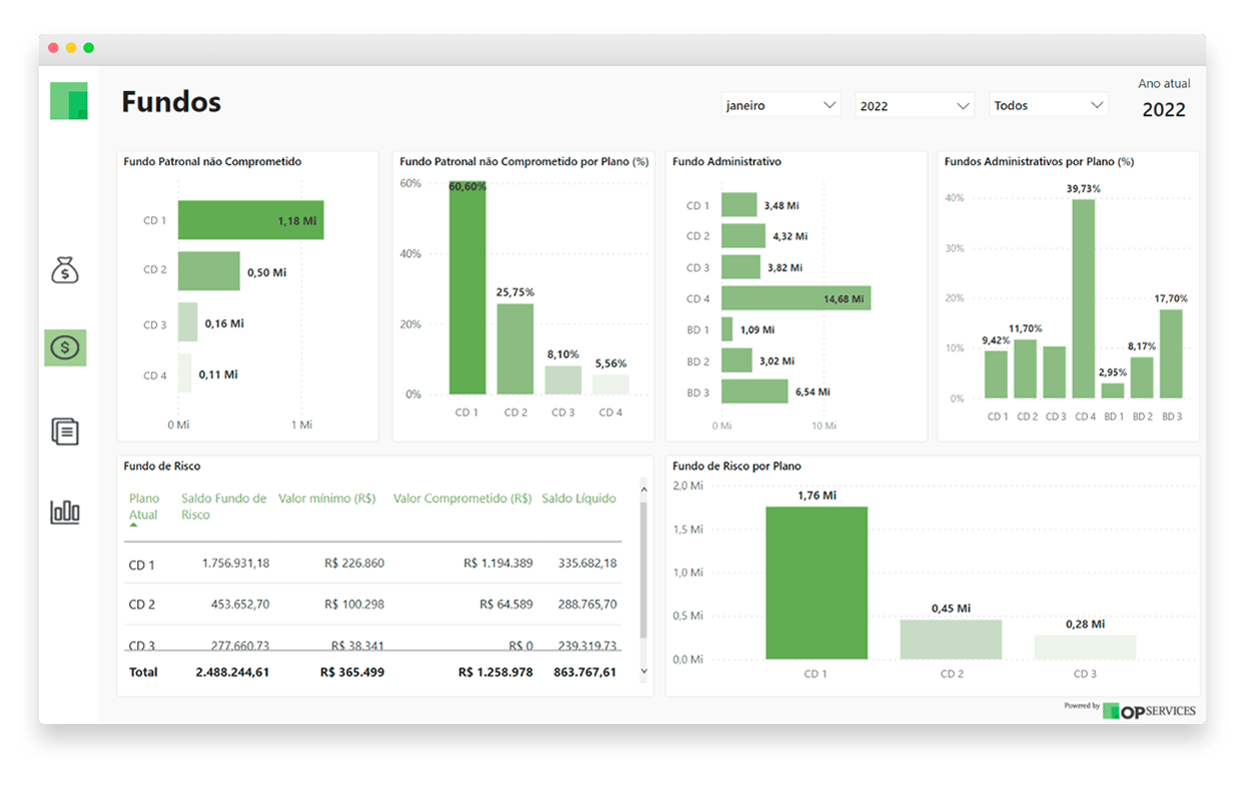Screen dimensions: 1245x794
Task: Click the 39,73% CD 4 column
Action: point(1084,298)
